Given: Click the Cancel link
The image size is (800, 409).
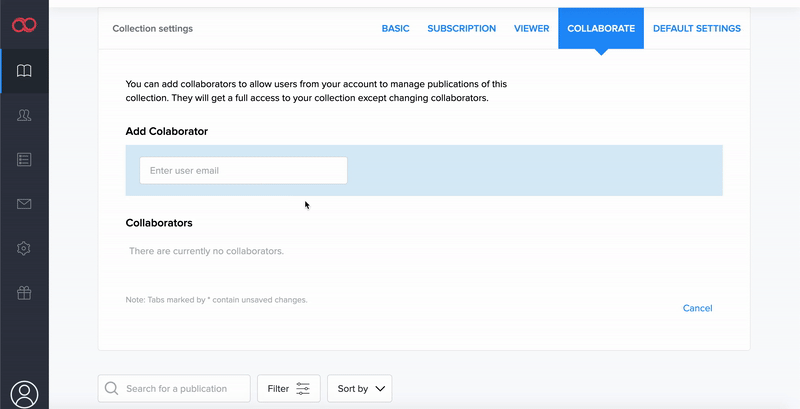Looking at the screenshot, I should click(697, 308).
